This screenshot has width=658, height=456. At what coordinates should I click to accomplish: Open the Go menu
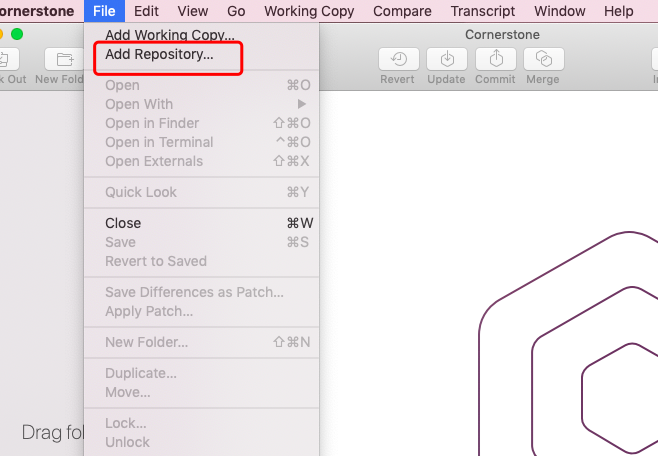coord(236,11)
